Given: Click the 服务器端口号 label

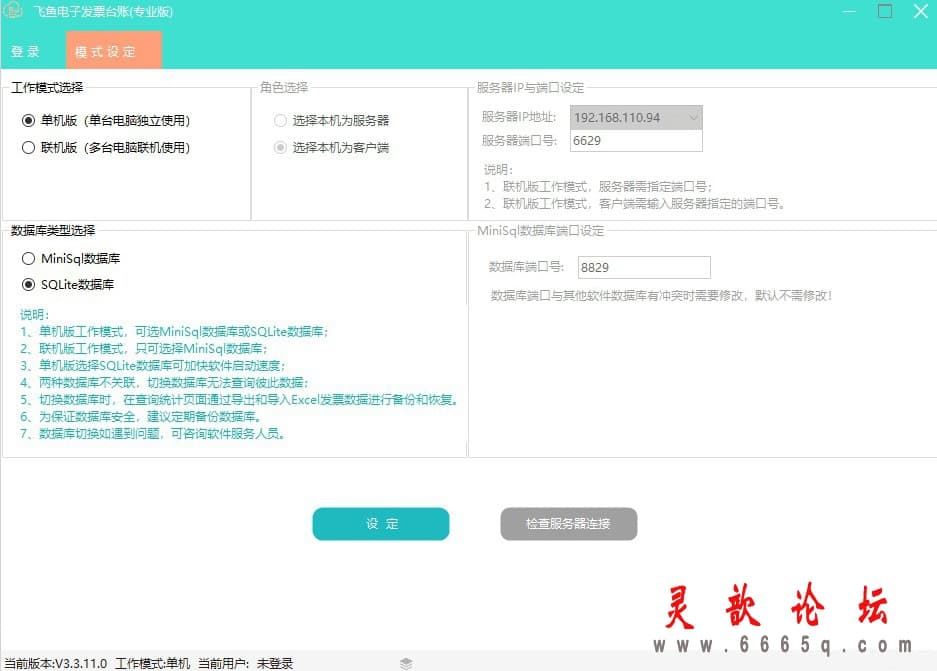Looking at the screenshot, I should pyautogui.click(x=519, y=141).
